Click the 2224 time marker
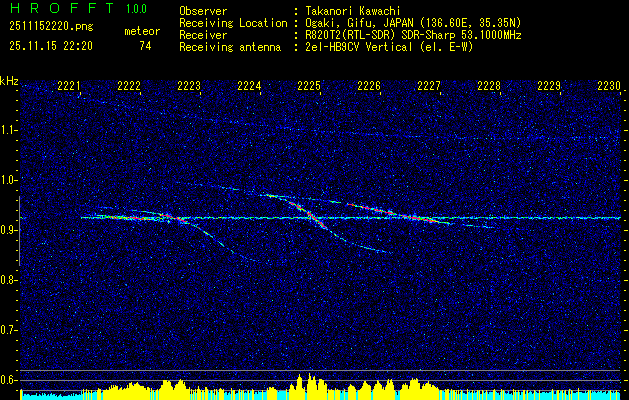Screen dimensions: 629x400 tap(249, 86)
